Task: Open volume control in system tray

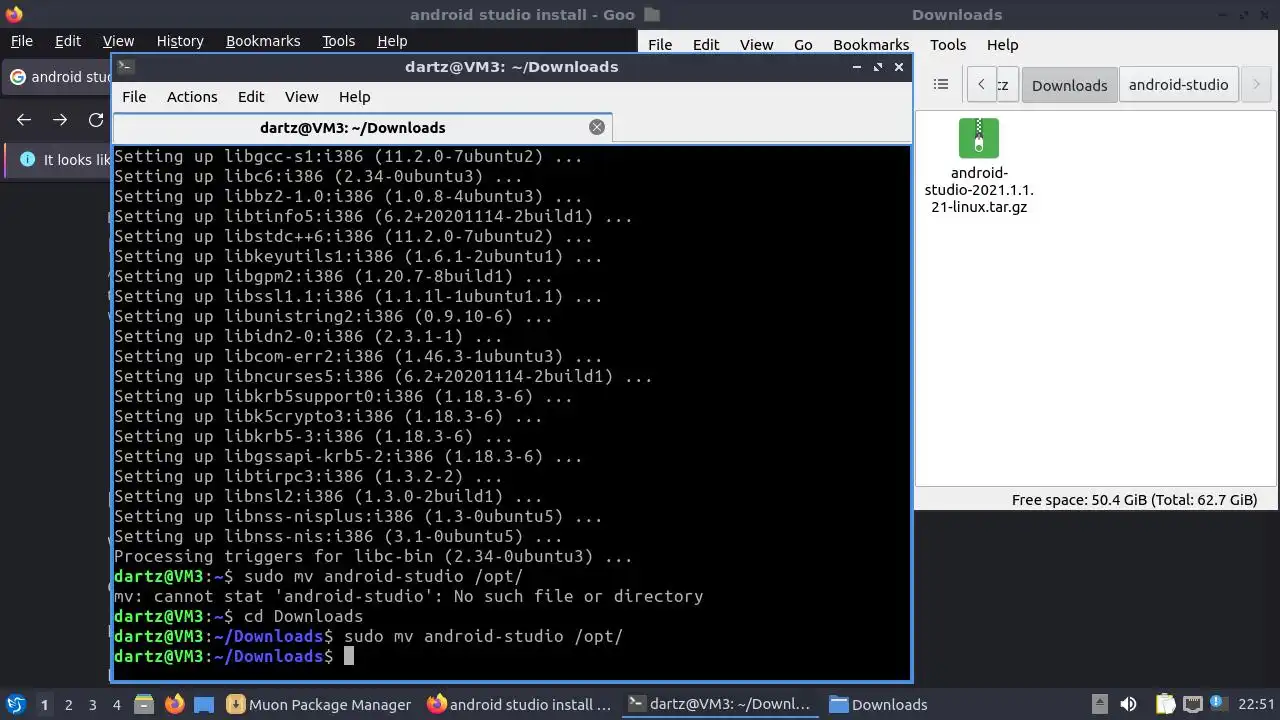Action: tap(1129, 704)
